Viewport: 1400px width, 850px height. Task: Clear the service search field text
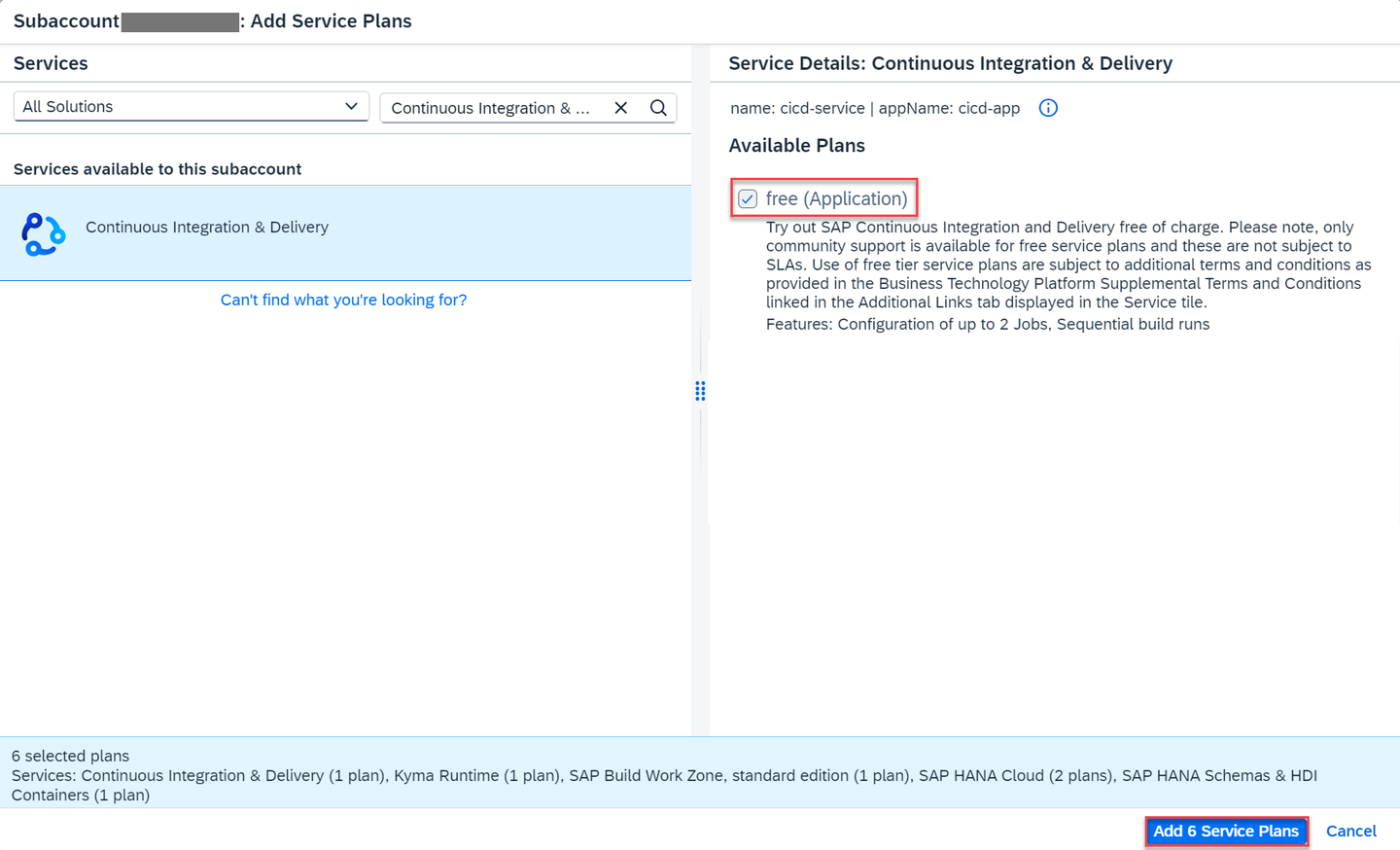pyautogui.click(x=621, y=108)
